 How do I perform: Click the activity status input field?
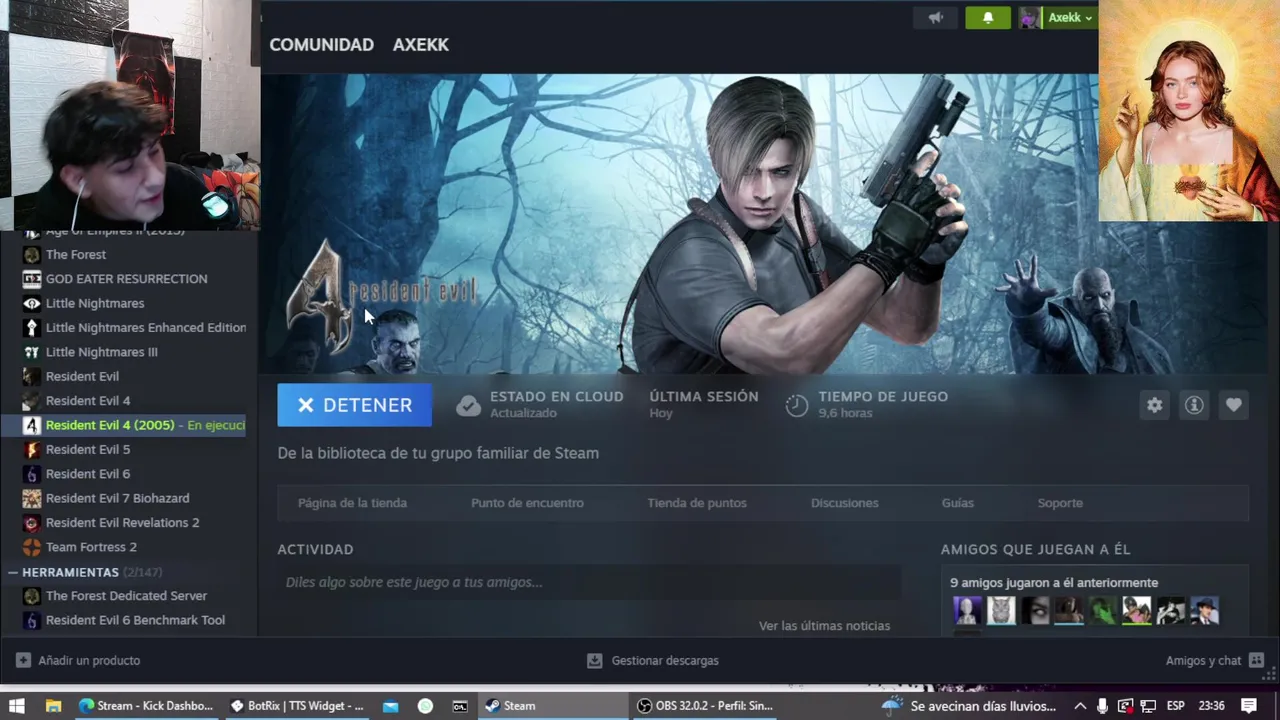point(589,582)
